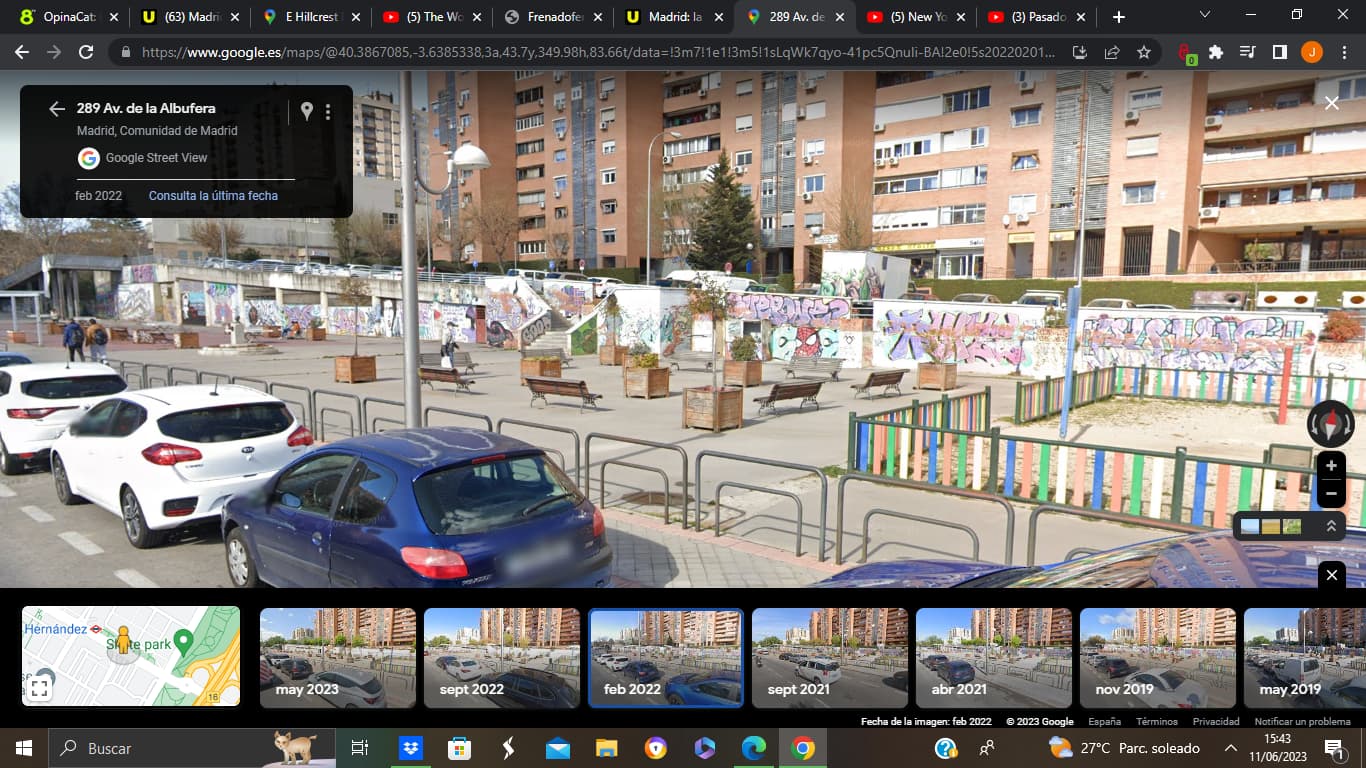Zoom in with the plus button
The height and width of the screenshot is (768, 1366).
(1331, 466)
